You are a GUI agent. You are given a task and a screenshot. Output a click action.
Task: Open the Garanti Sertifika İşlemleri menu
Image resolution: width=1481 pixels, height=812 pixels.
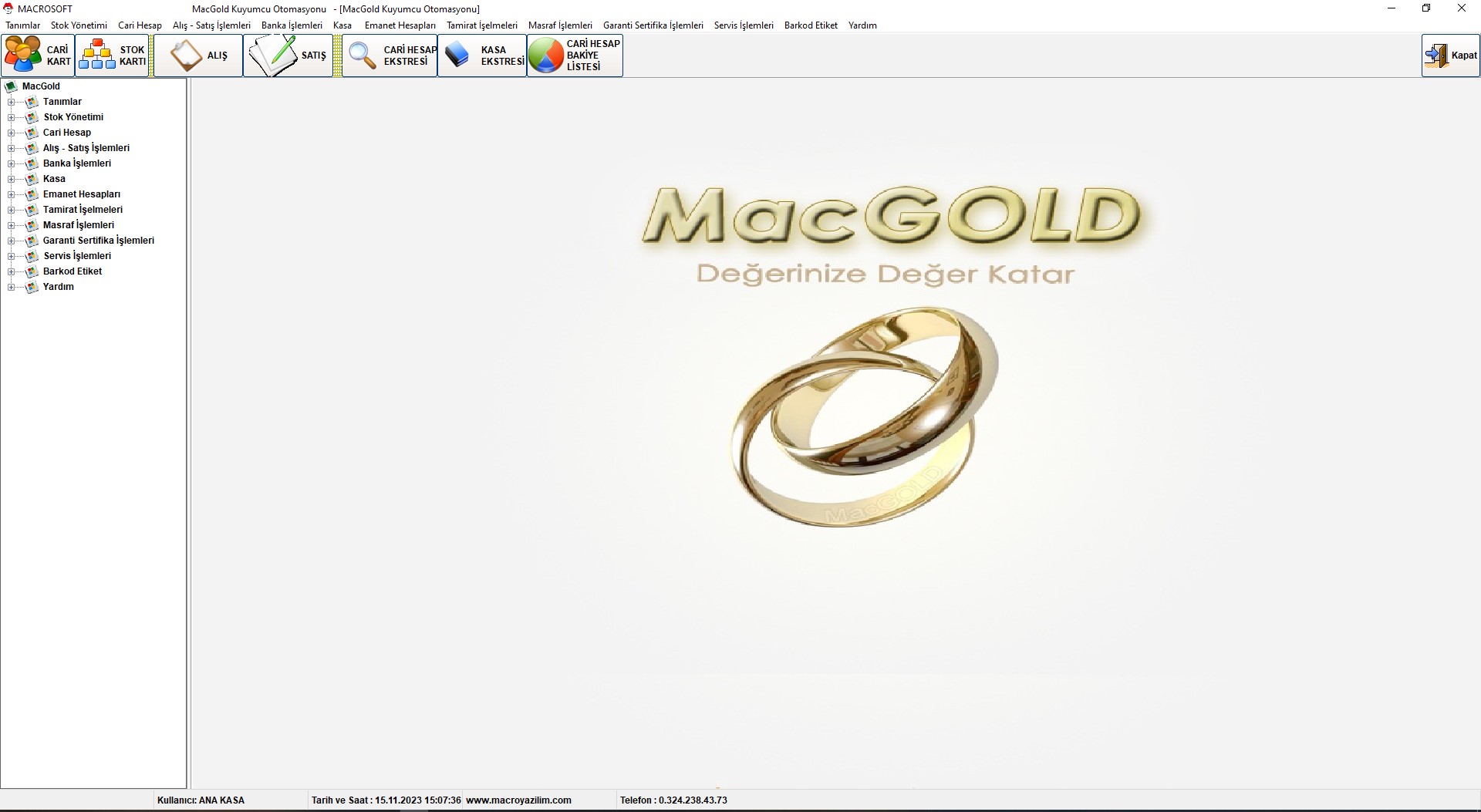point(653,25)
